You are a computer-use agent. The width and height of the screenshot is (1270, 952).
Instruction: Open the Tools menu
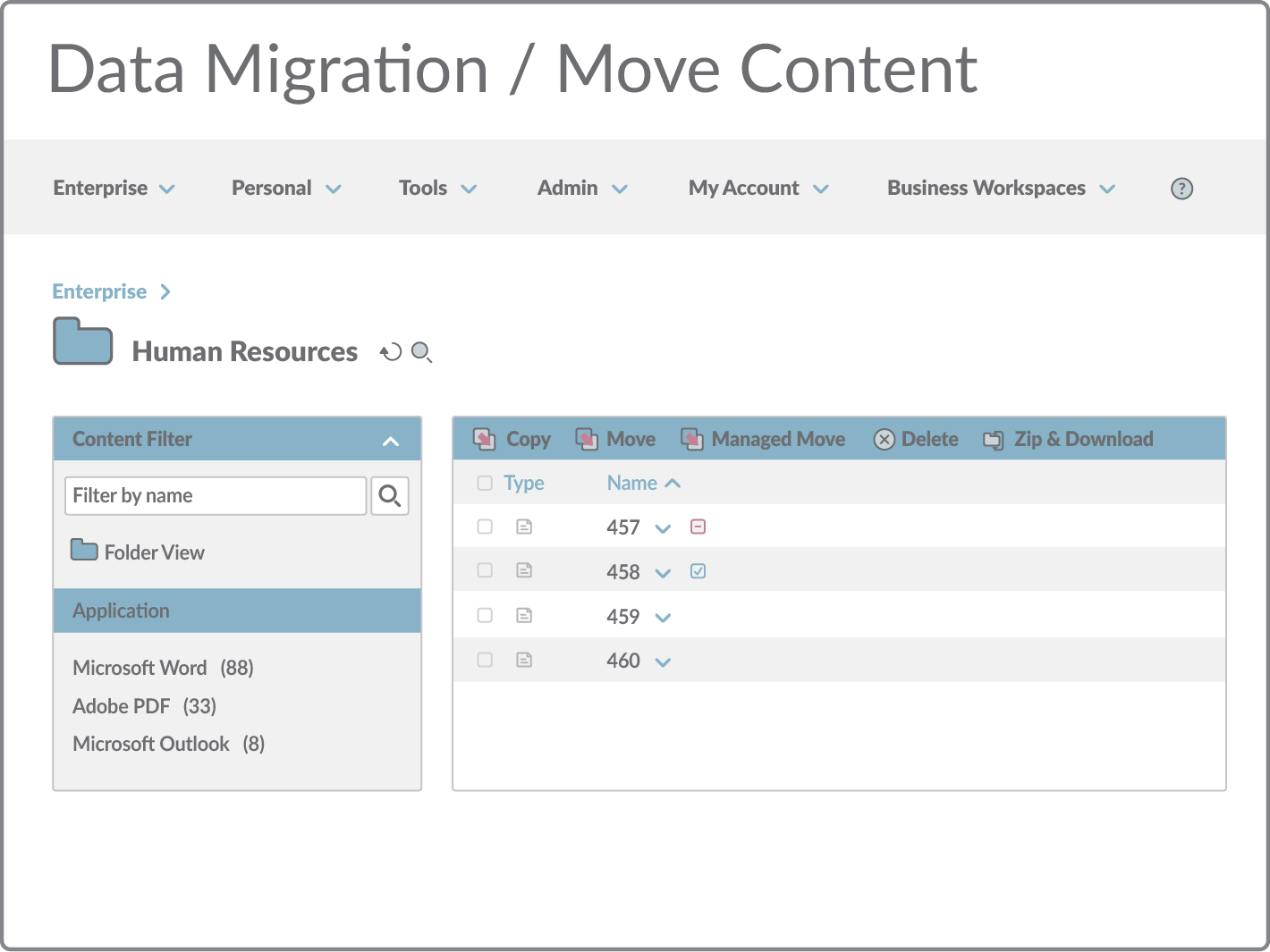point(437,189)
